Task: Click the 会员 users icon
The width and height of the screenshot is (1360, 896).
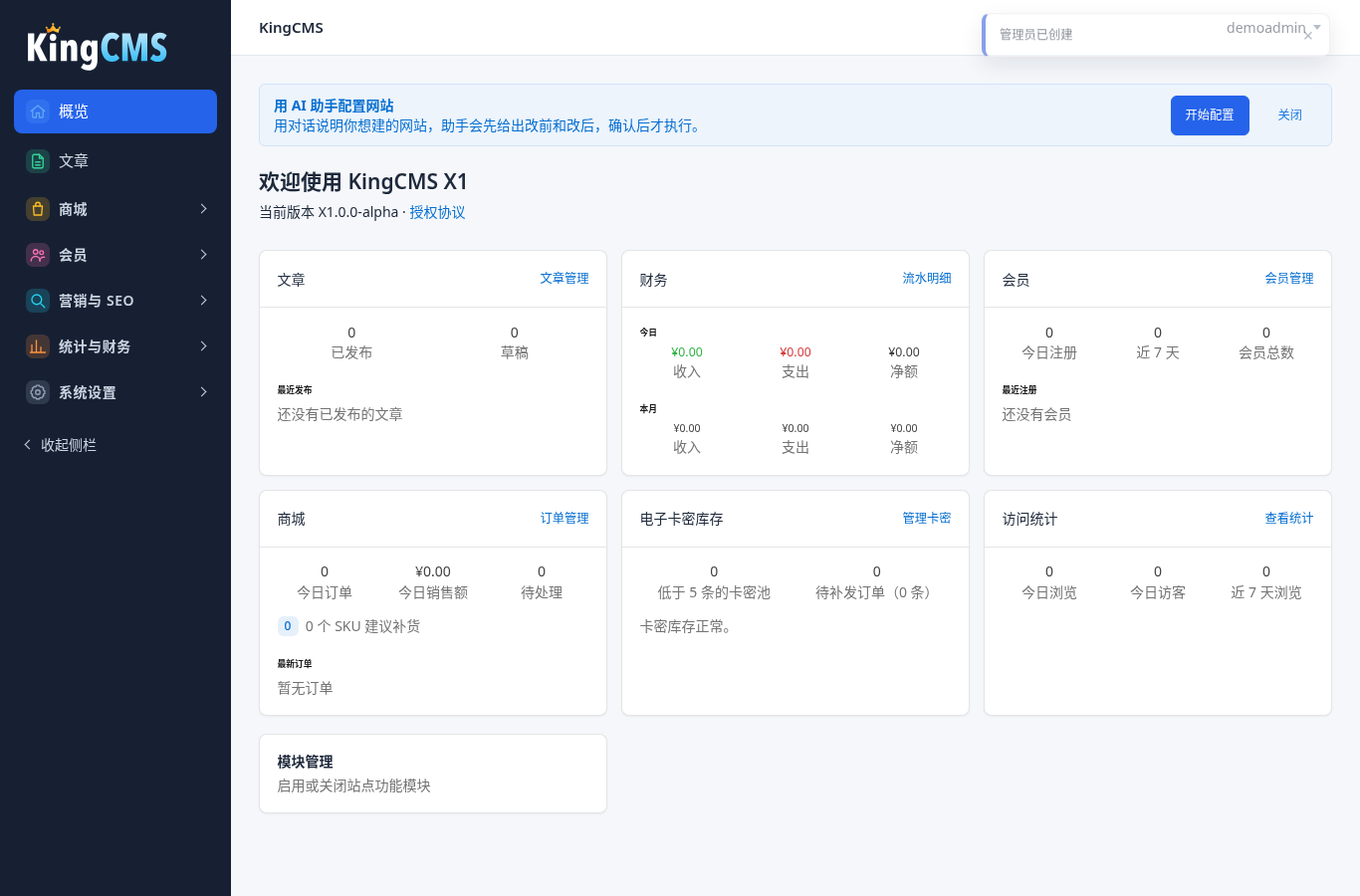Action: [38, 255]
